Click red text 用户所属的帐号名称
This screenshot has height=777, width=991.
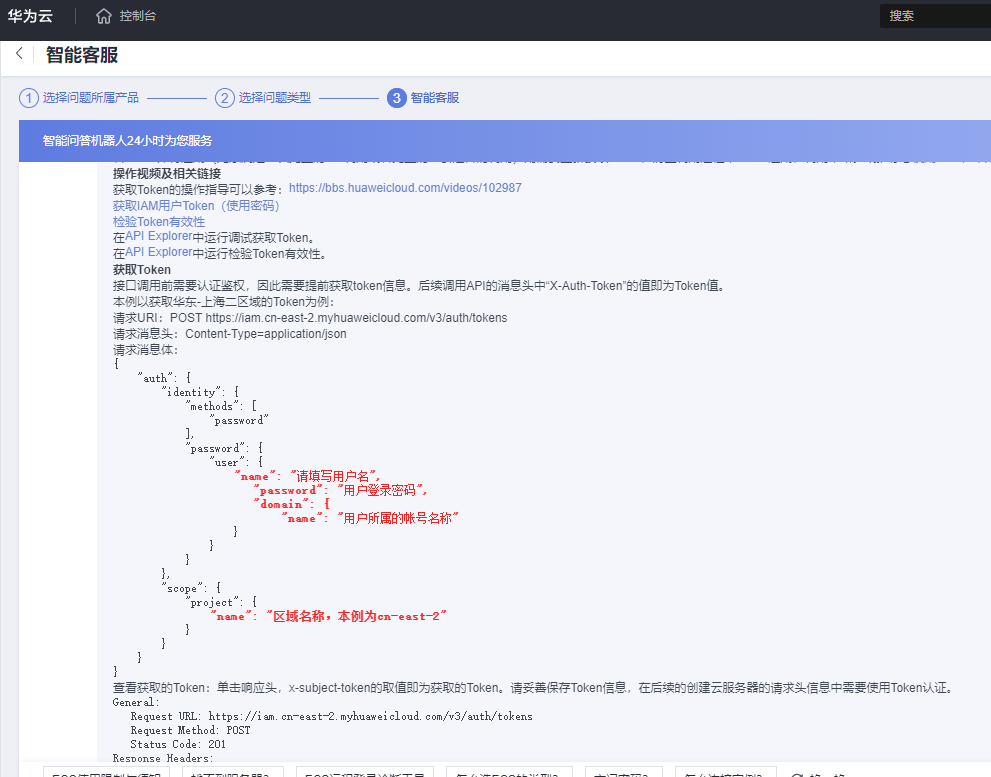point(398,518)
